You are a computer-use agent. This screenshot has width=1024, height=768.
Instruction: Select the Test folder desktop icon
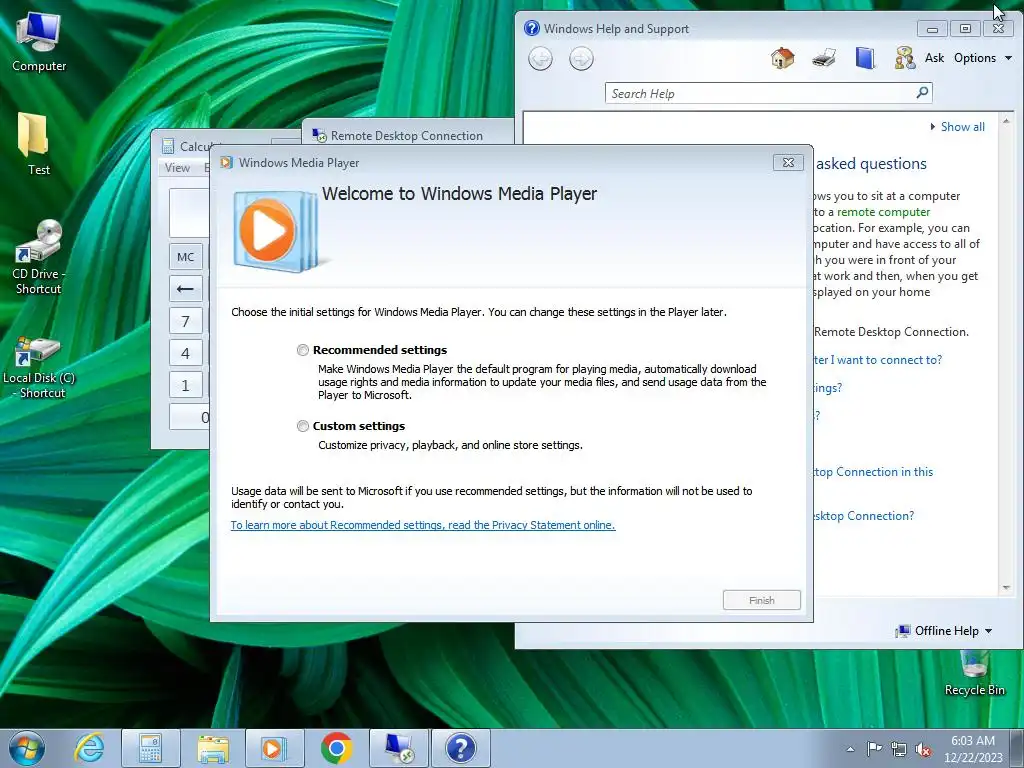[34, 144]
